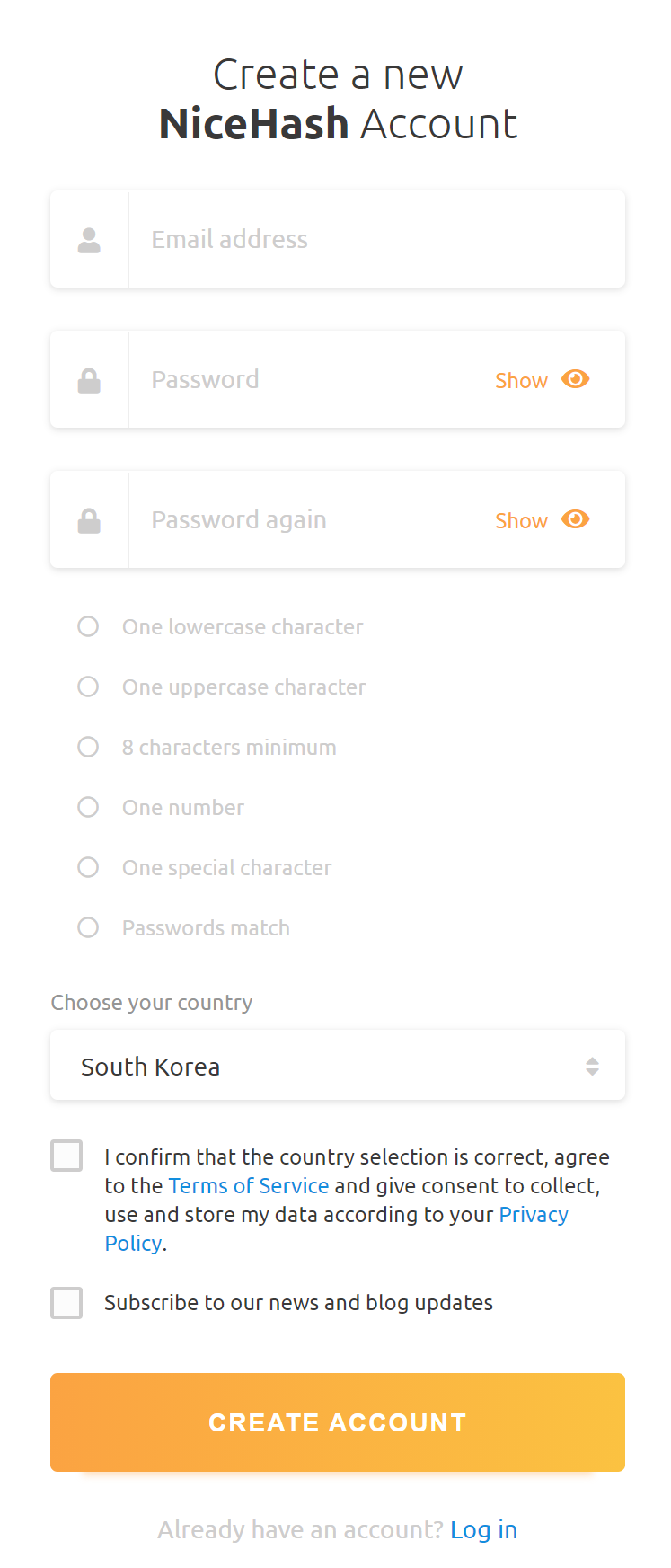
Task: Open the Terms of Service link
Action: tap(249, 1185)
